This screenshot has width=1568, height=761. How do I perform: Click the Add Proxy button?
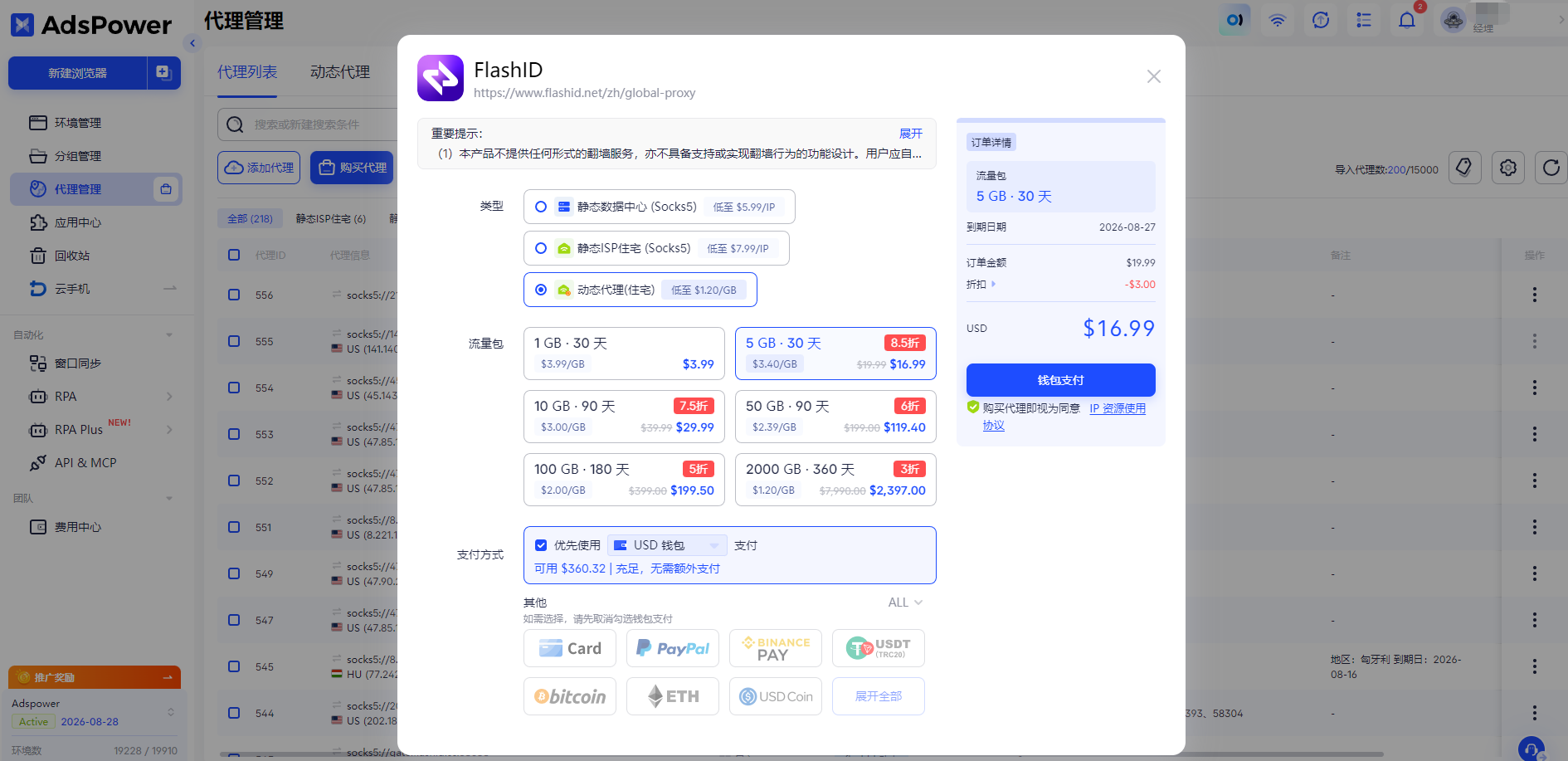pyautogui.click(x=259, y=168)
